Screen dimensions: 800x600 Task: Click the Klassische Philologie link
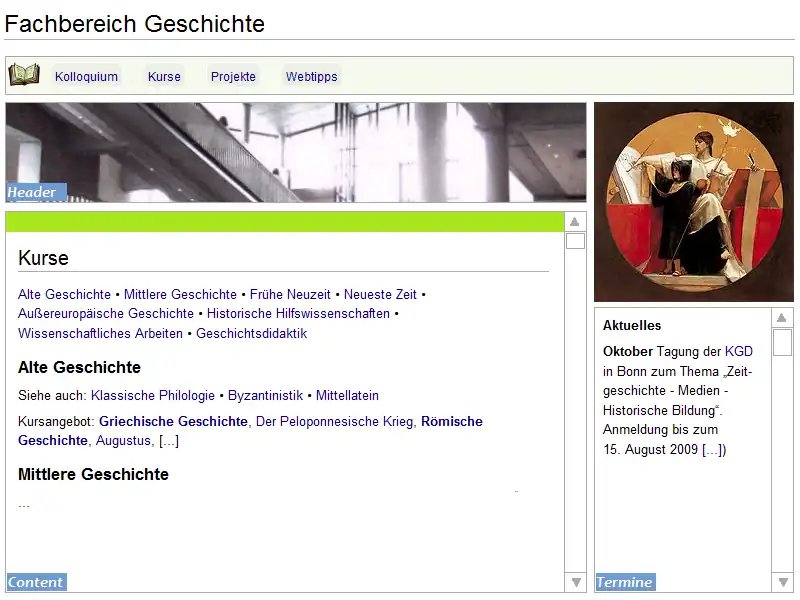point(153,396)
